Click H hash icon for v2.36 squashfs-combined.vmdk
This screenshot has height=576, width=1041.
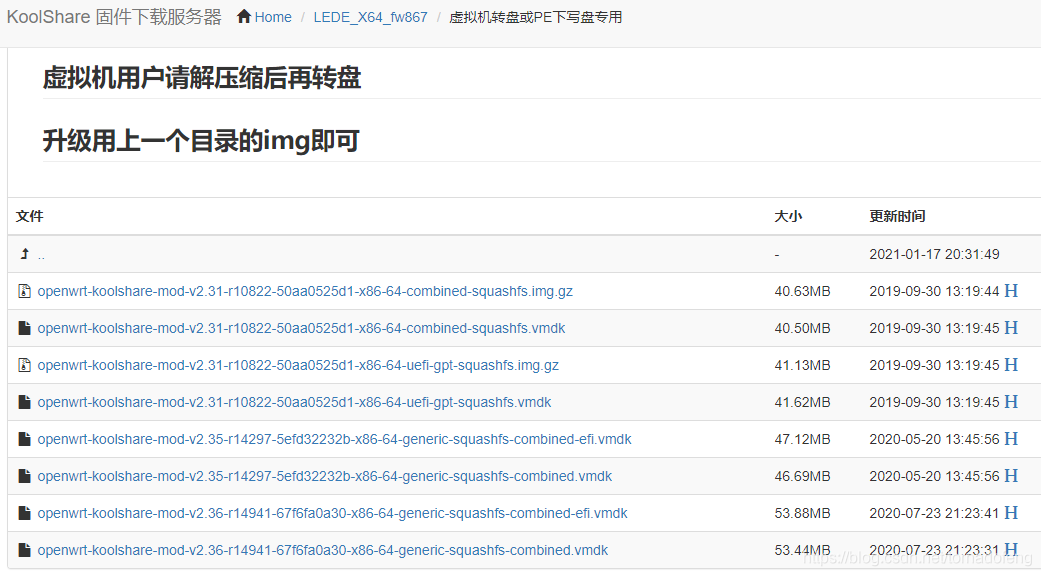pyautogui.click(x=1011, y=549)
